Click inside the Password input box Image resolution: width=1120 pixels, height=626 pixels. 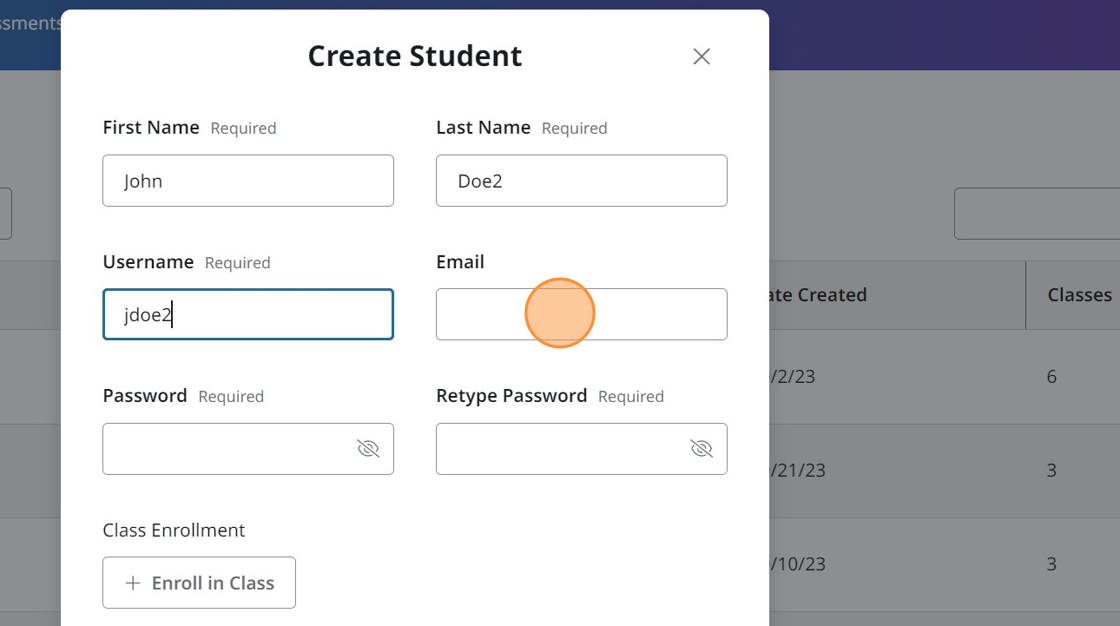(x=230, y=448)
